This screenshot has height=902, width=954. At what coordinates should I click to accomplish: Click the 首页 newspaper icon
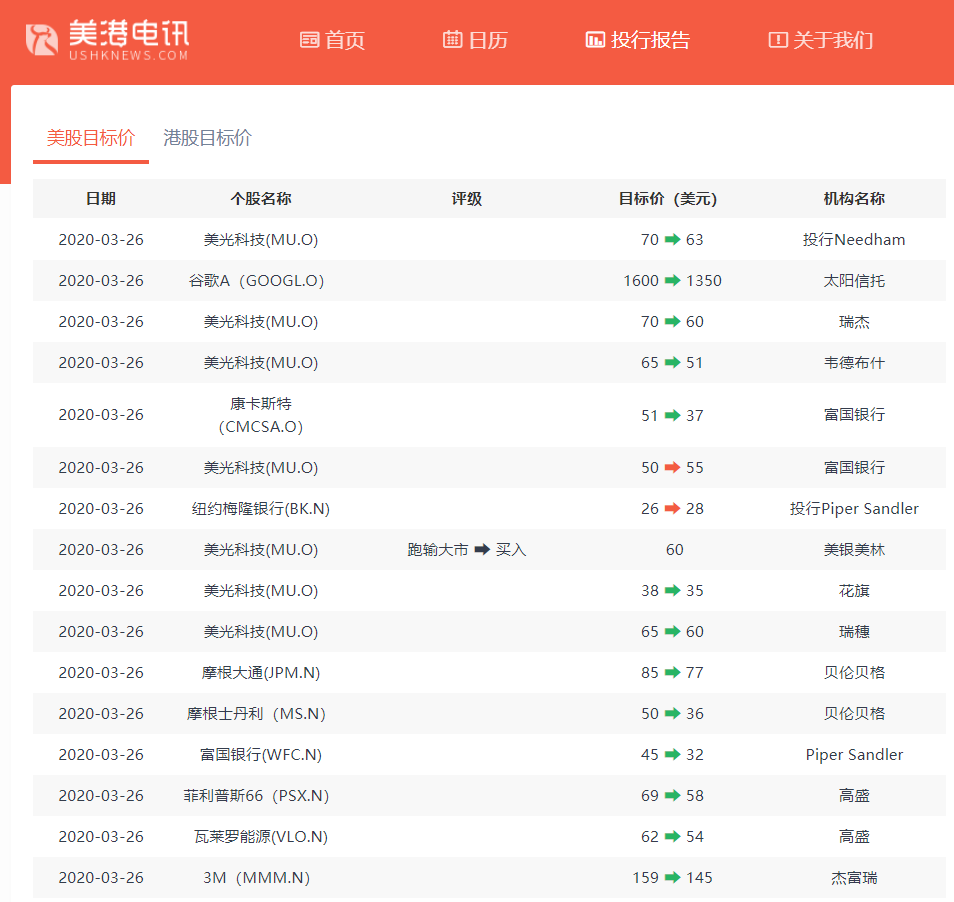310,40
